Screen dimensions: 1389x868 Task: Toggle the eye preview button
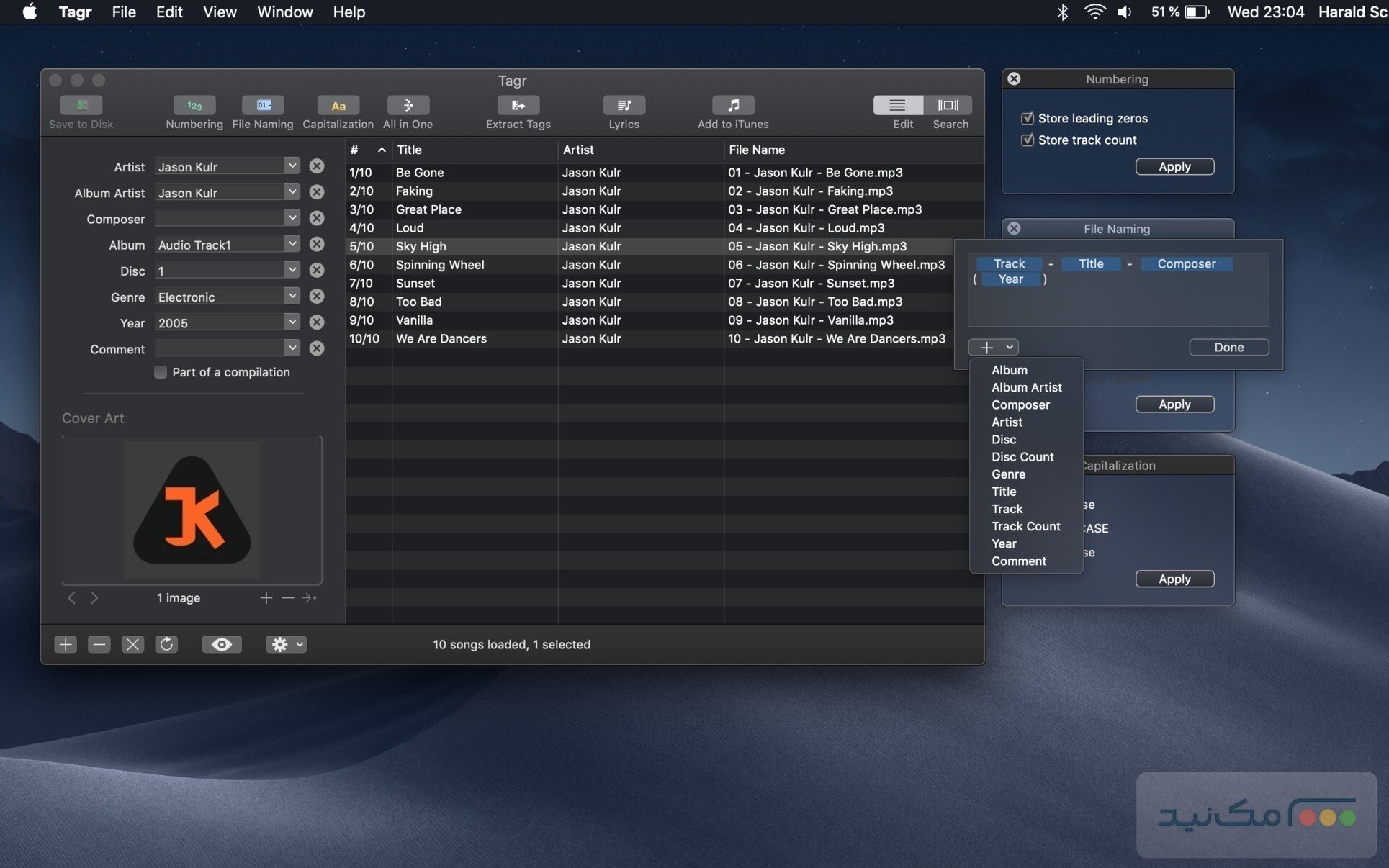[221, 644]
